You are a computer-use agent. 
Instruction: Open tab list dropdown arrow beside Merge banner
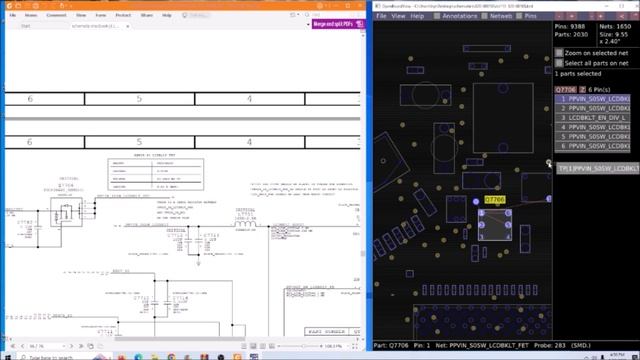tap(308, 24)
